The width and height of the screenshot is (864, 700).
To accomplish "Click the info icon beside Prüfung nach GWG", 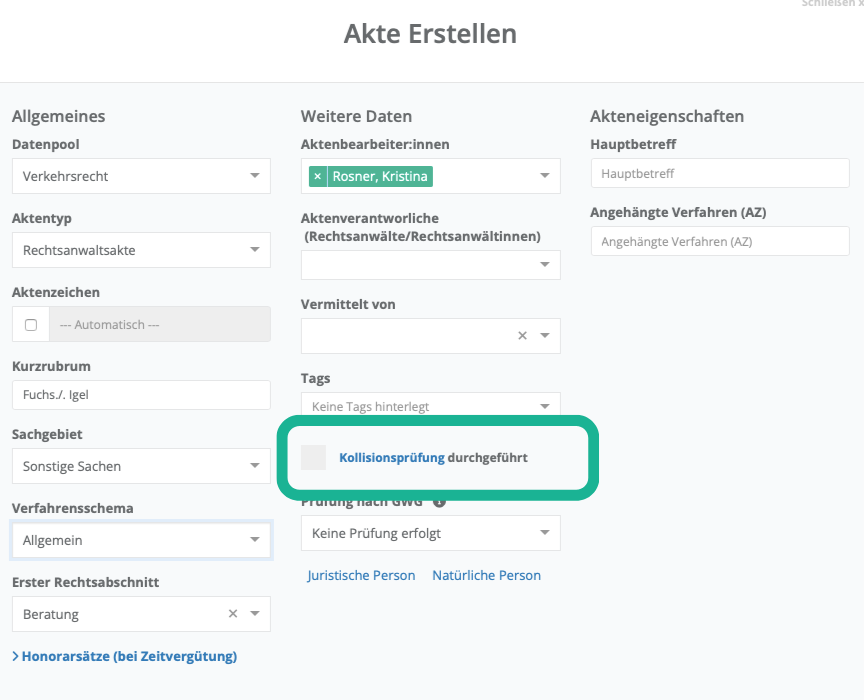I will pos(439,501).
